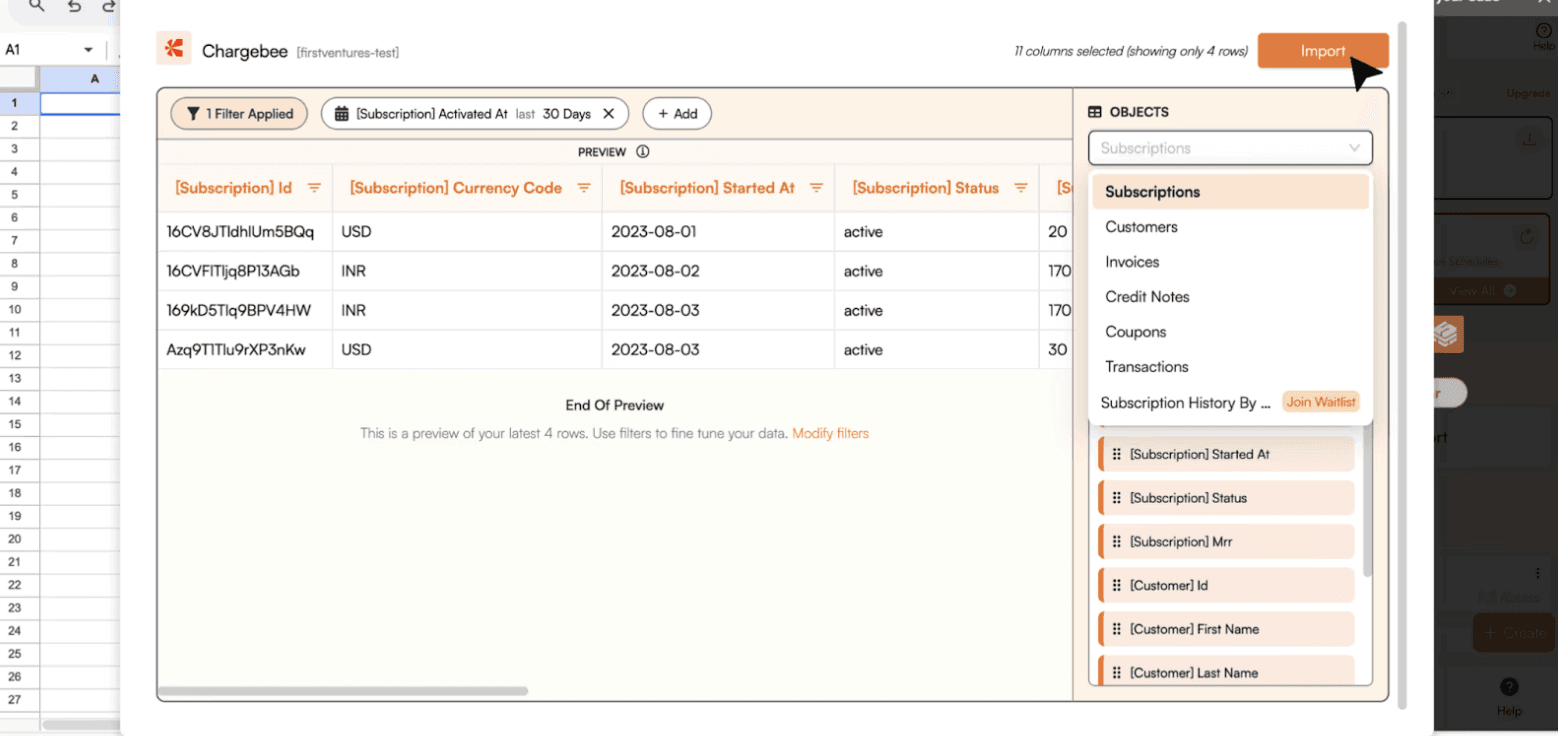Viewport: 1558px width, 736px height.
Task: Select Subscriptions in the objects list
Action: coord(1230,192)
